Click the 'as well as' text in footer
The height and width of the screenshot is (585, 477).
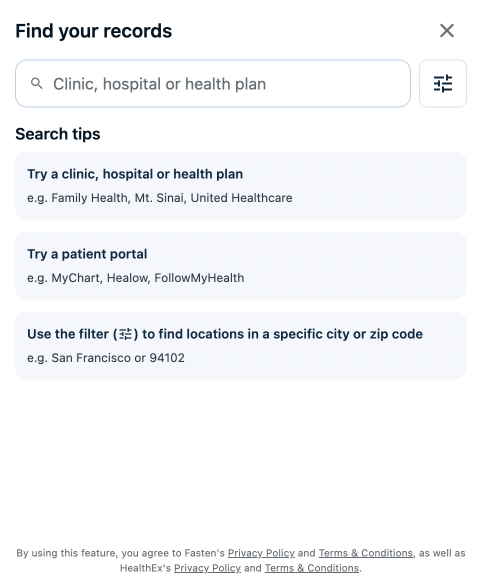[x=442, y=553]
